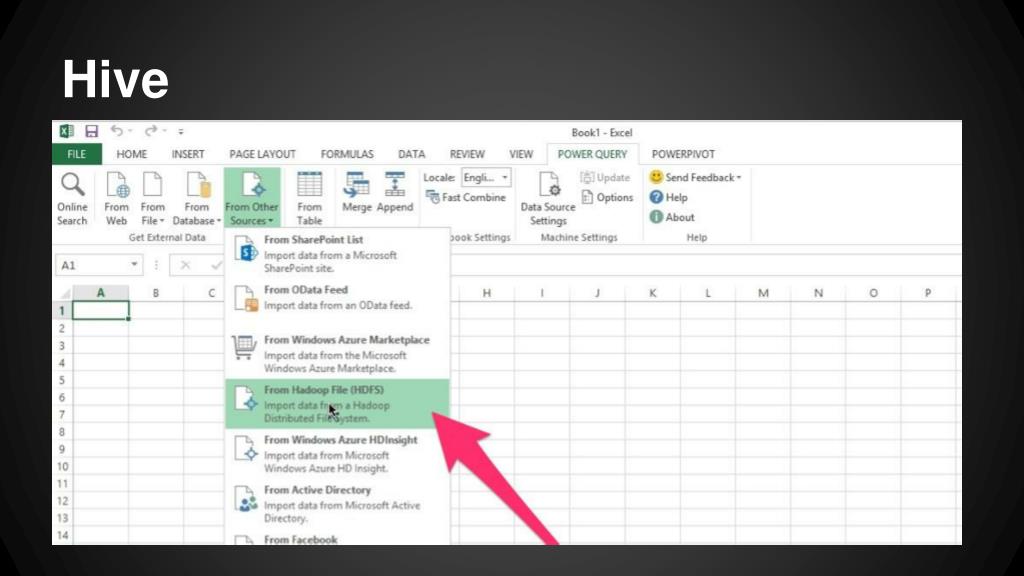Click the About icon
The image size is (1024, 576).
click(x=656, y=217)
